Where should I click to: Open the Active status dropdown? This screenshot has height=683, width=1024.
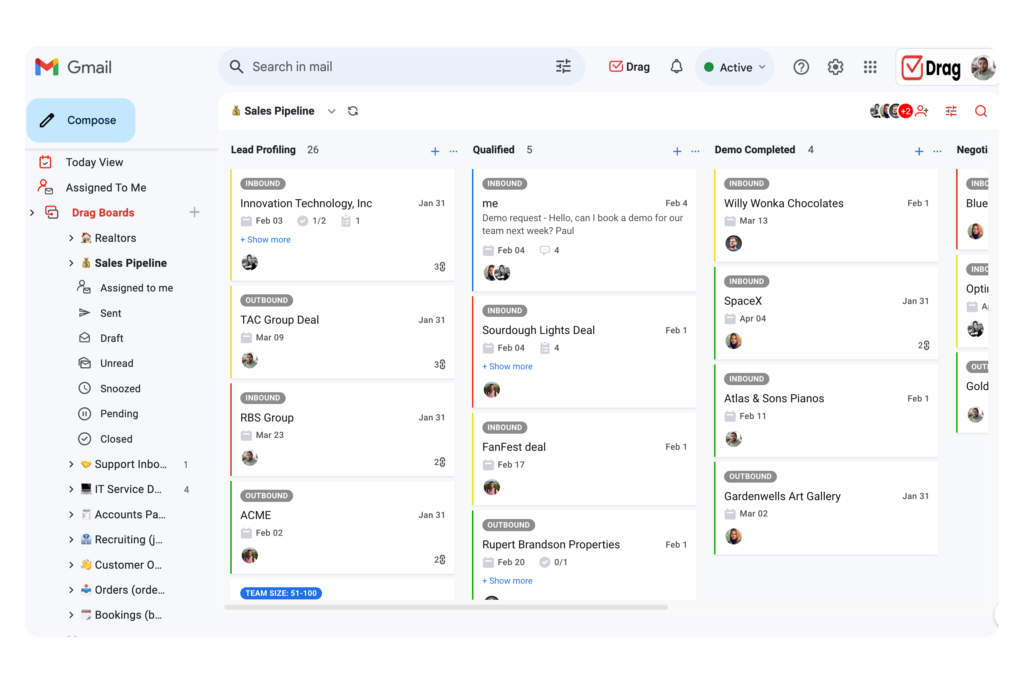pos(734,67)
